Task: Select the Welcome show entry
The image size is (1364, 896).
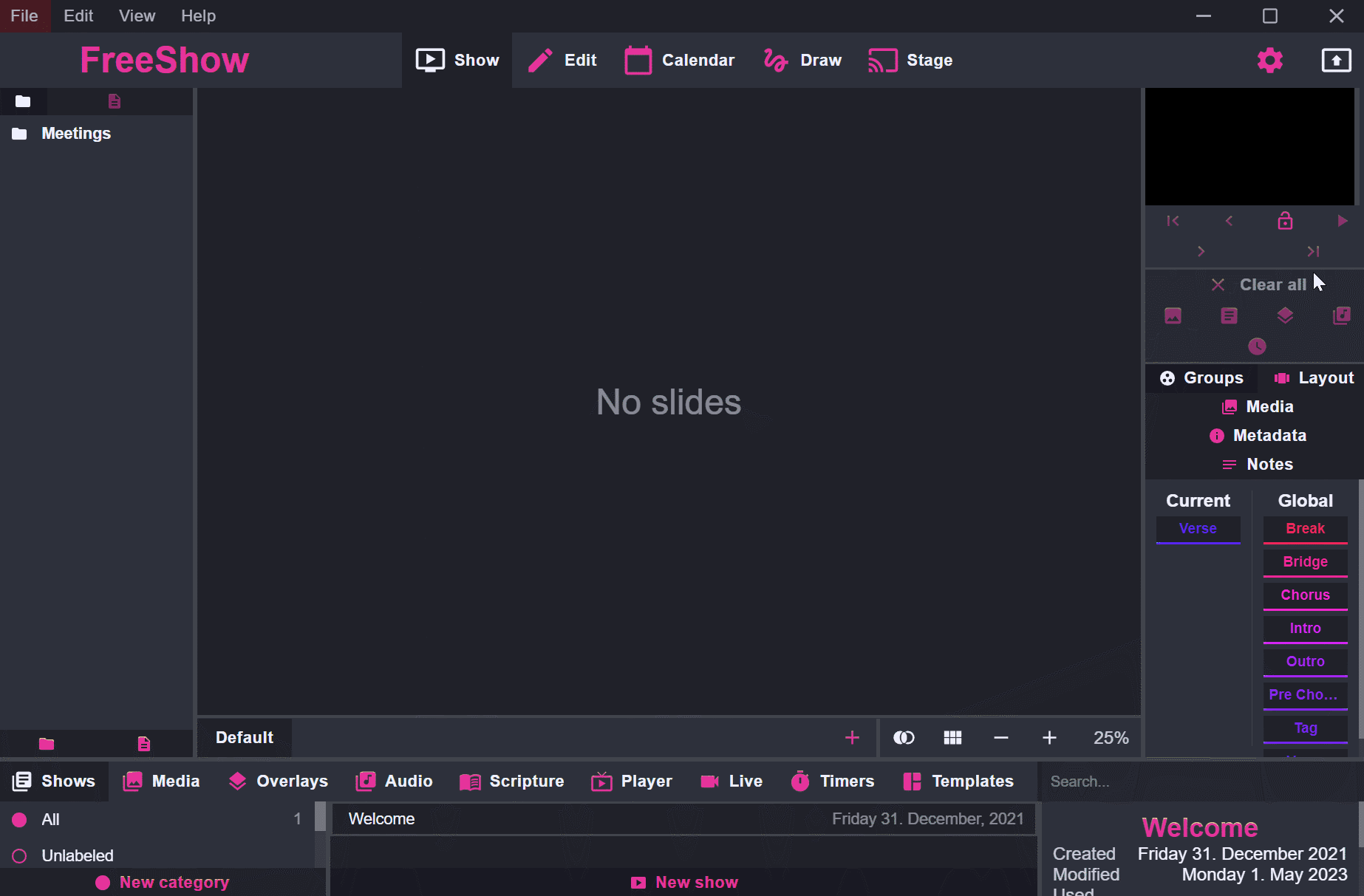Action: click(x=382, y=818)
